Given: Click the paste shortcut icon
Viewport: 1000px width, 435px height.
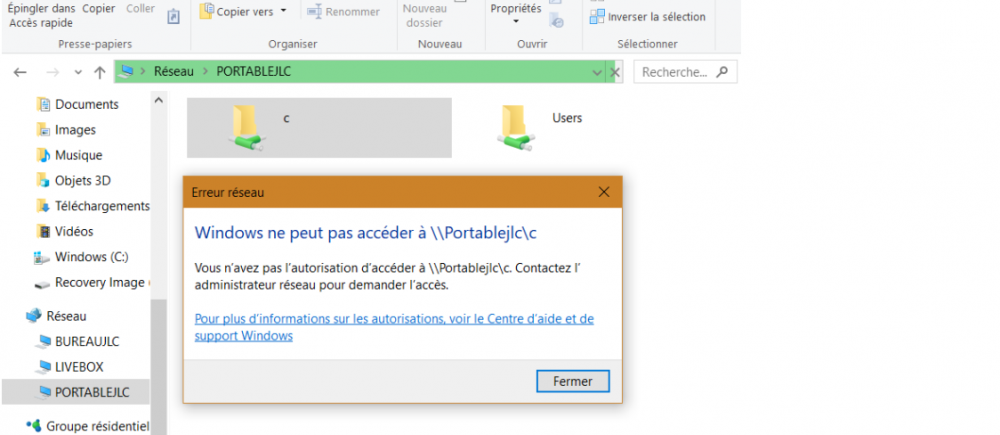Looking at the screenshot, I should 173,17.
